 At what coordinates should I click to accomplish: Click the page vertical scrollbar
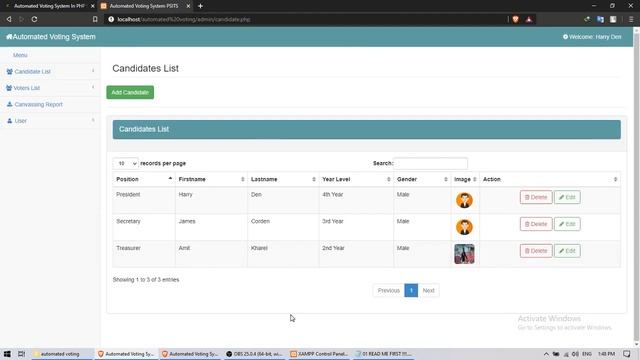point(636,188)
